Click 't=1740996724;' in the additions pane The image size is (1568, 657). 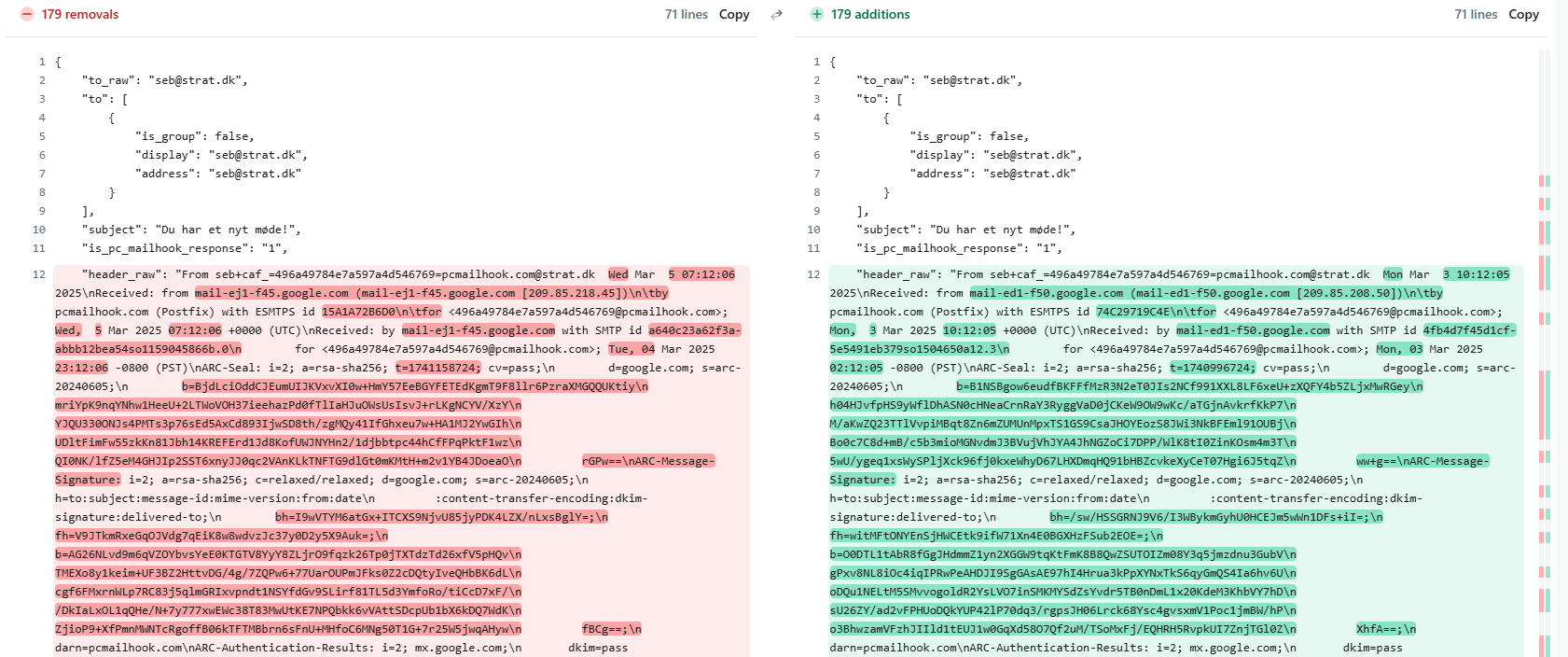click(x=1213, y=368)
